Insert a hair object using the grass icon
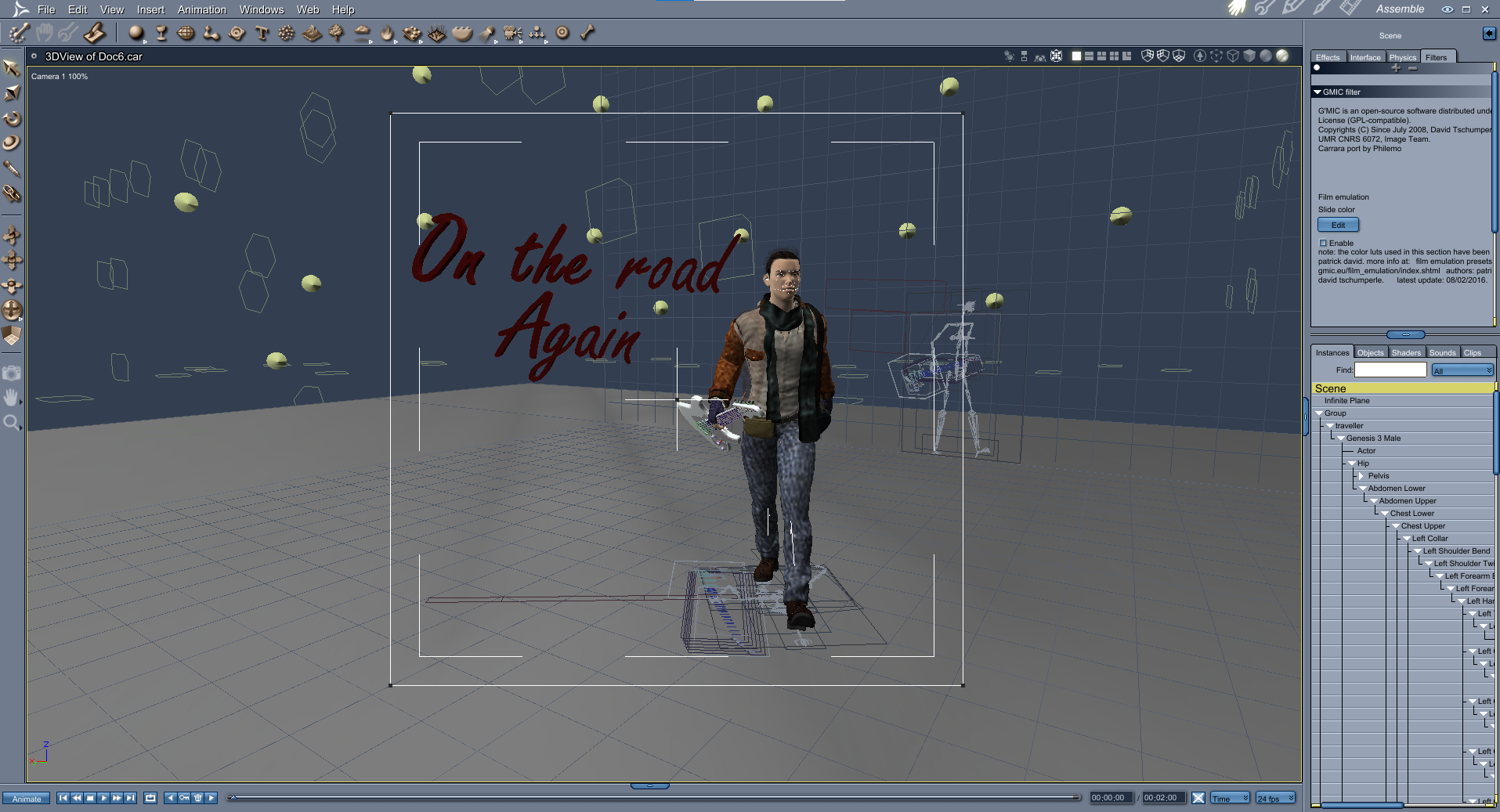This screenshot has height=812, width=1500. [437, 33]
